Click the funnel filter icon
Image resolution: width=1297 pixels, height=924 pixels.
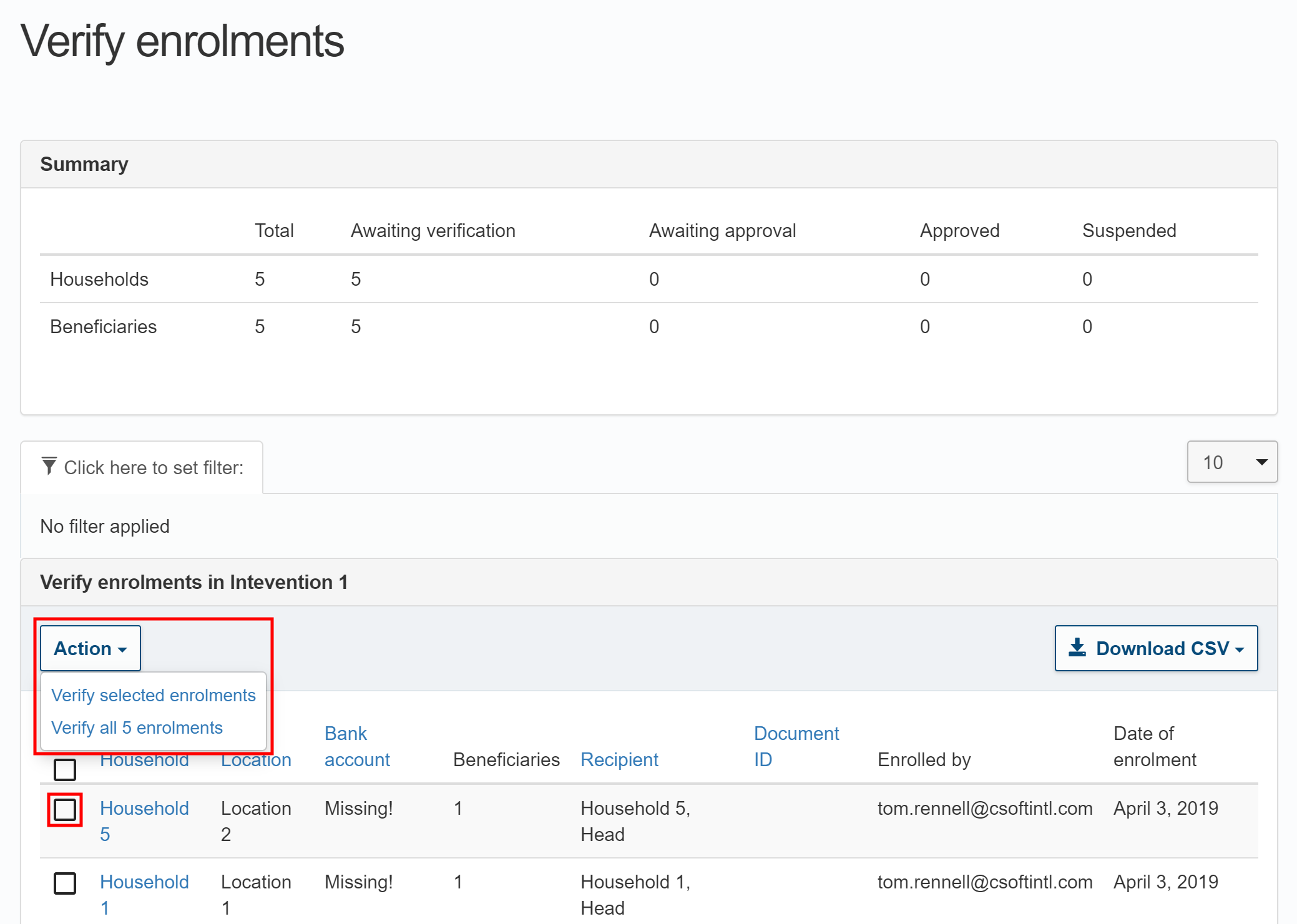coord(49,466)
